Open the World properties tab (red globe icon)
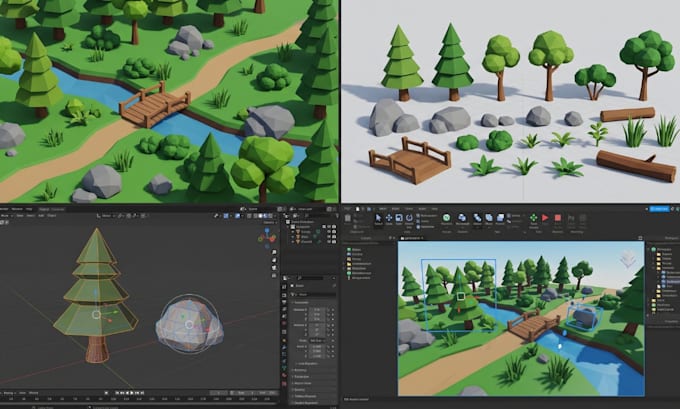Image resolution: width=680 pixels, height=409 pixels. point(284,323)
